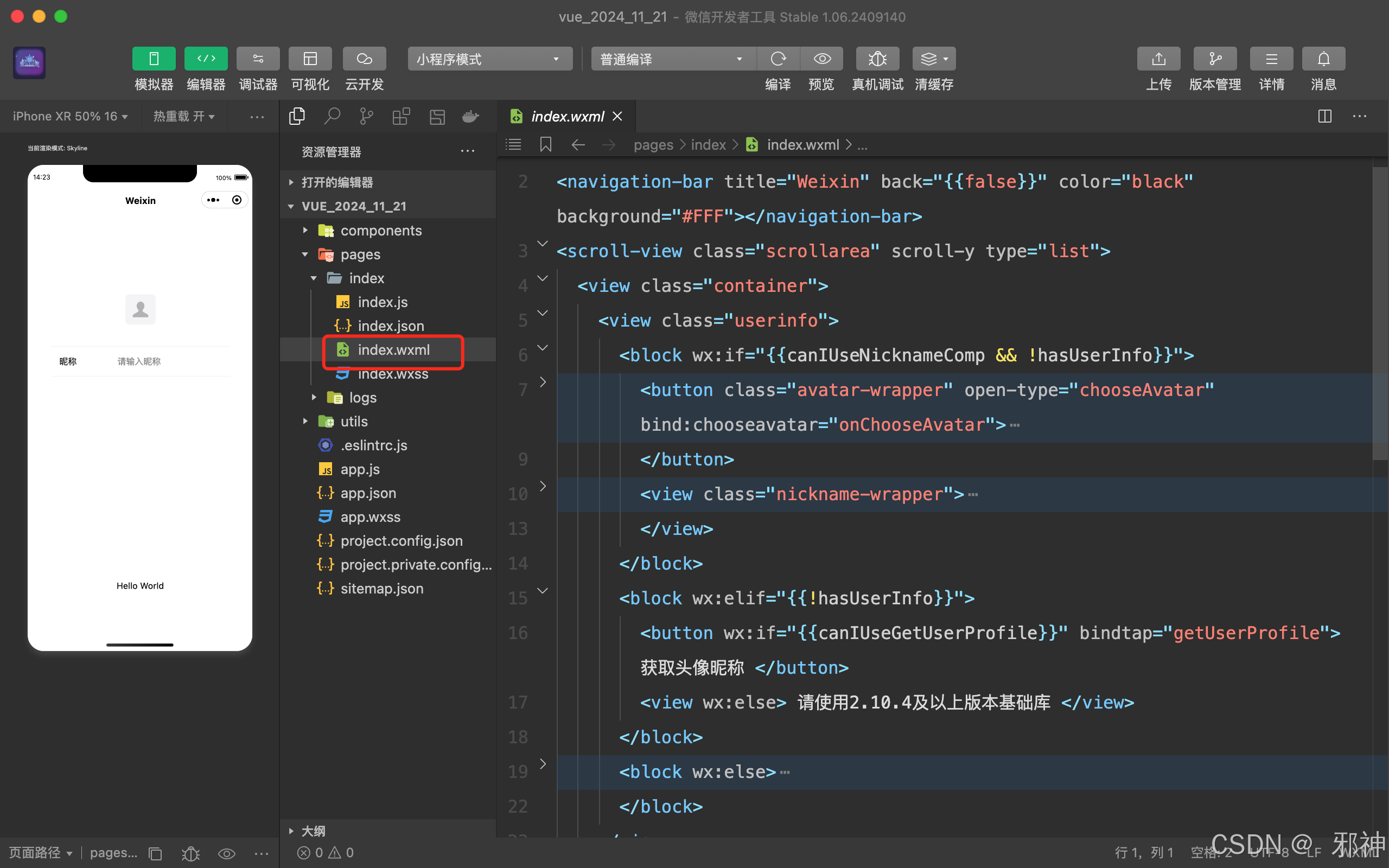Open the source control branch icon in the sidebar
This screenshot has width=1389, height=868.
pos(366,117)
